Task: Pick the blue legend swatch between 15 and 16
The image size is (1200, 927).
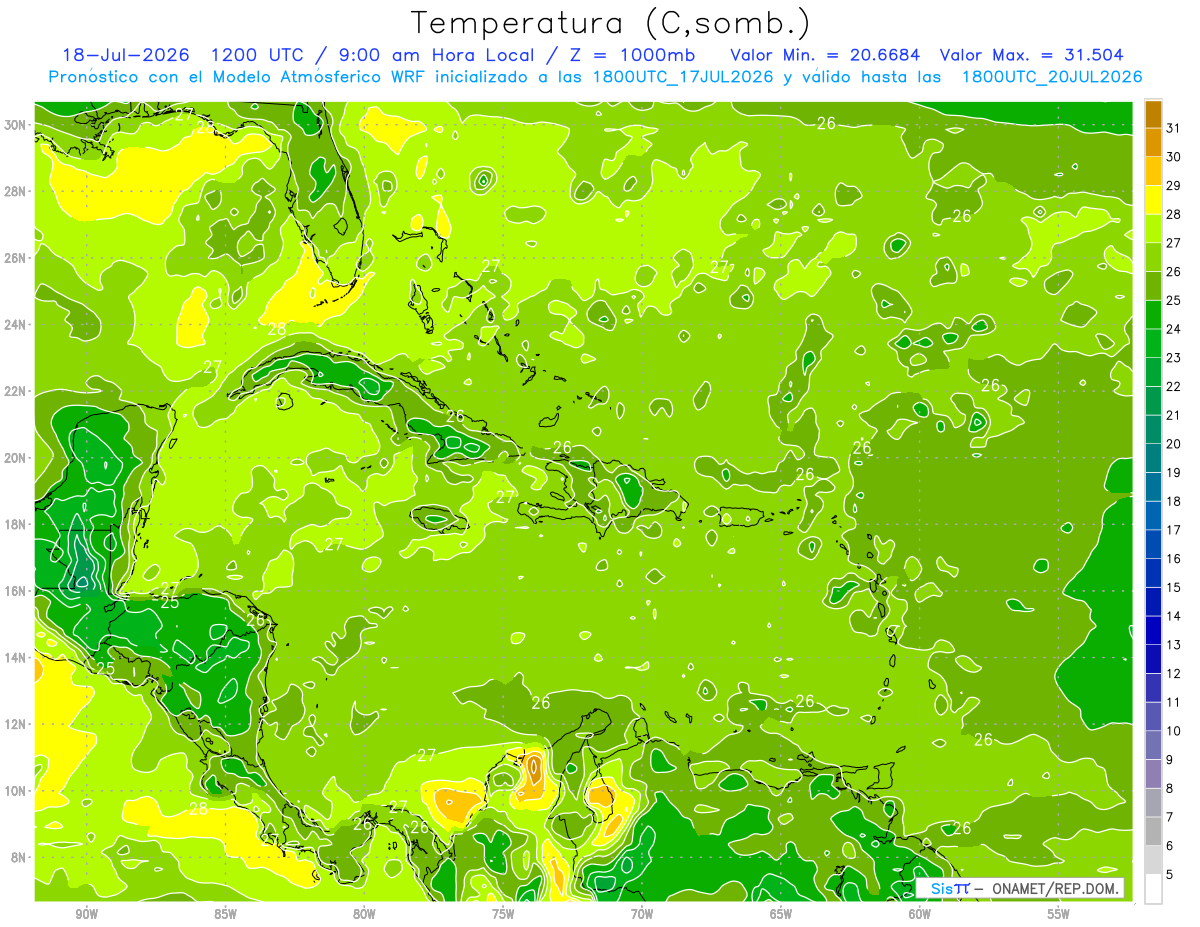Action: coord(1153,573)
